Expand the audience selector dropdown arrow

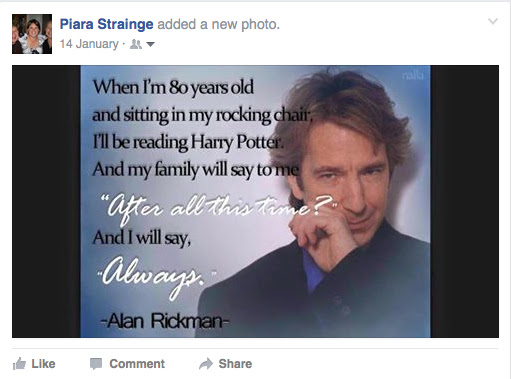point(151,44)
